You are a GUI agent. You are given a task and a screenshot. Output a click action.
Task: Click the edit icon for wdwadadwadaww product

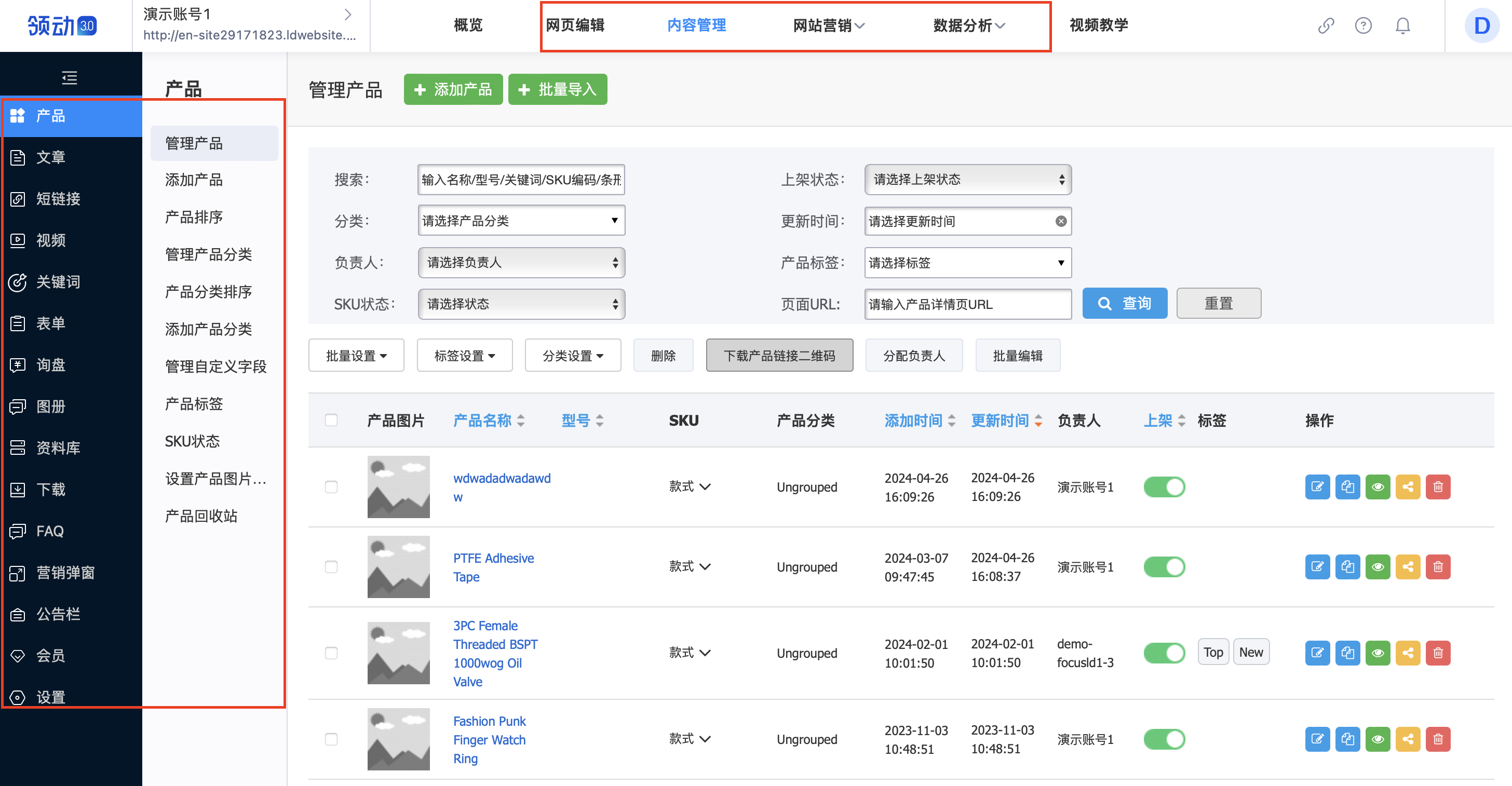[x=1317, y=486]
